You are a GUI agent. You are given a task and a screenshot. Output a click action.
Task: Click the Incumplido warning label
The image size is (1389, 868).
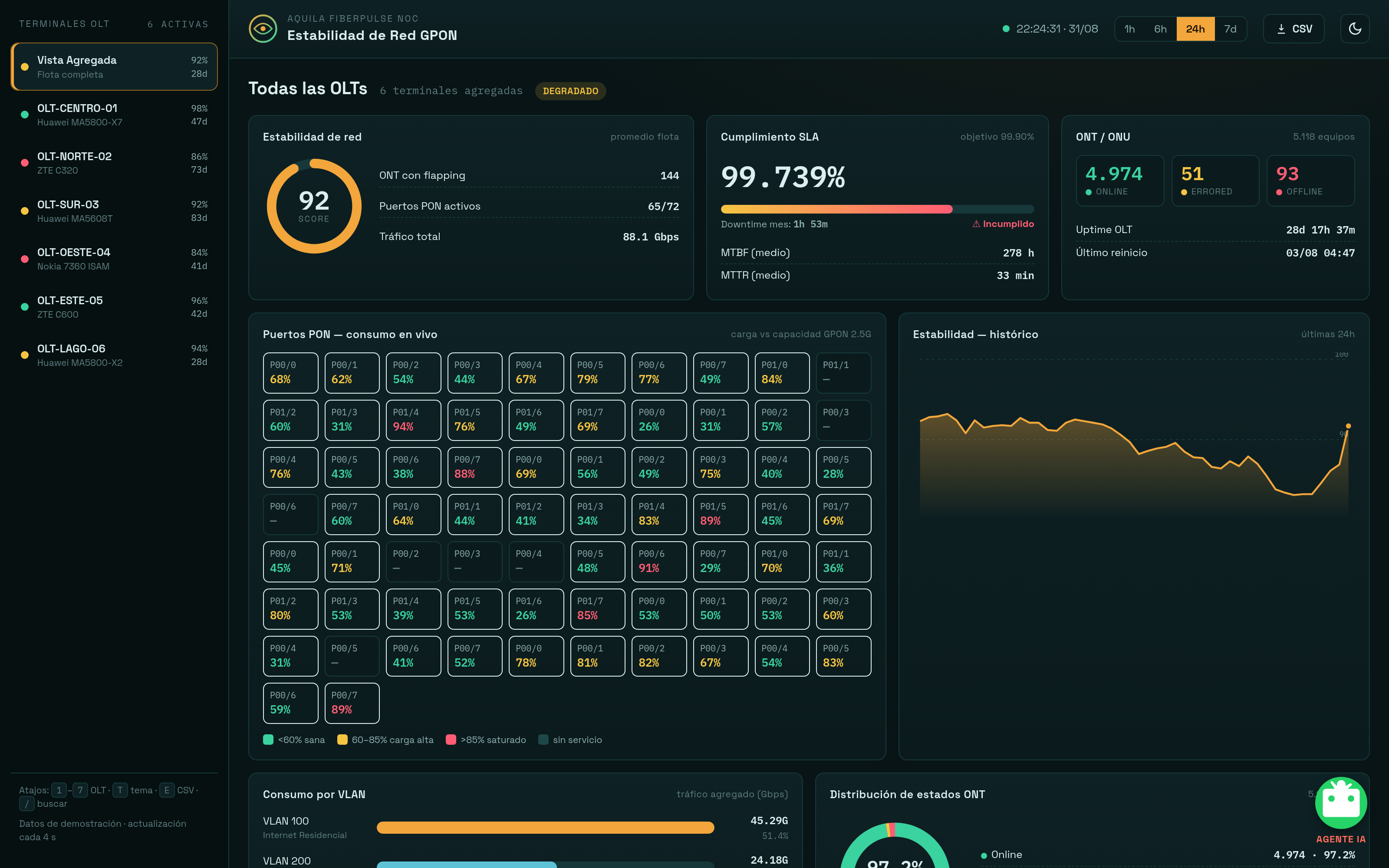[1003, 224]
